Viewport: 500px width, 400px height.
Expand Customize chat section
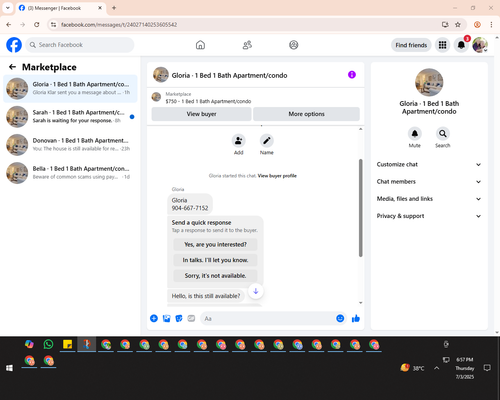(x=429, y=164)
